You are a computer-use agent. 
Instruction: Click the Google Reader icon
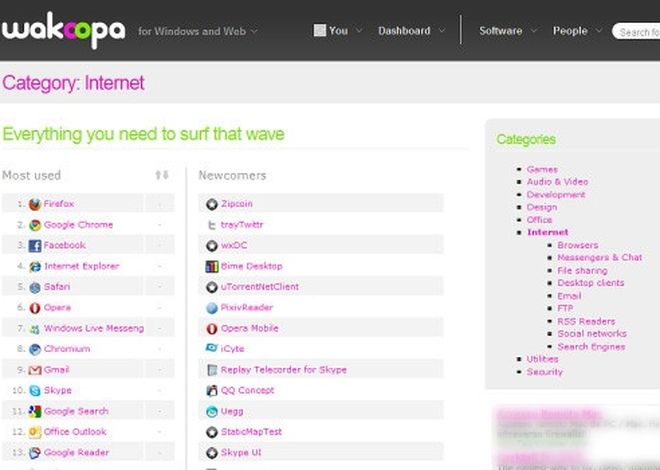(x=35, y=453)
